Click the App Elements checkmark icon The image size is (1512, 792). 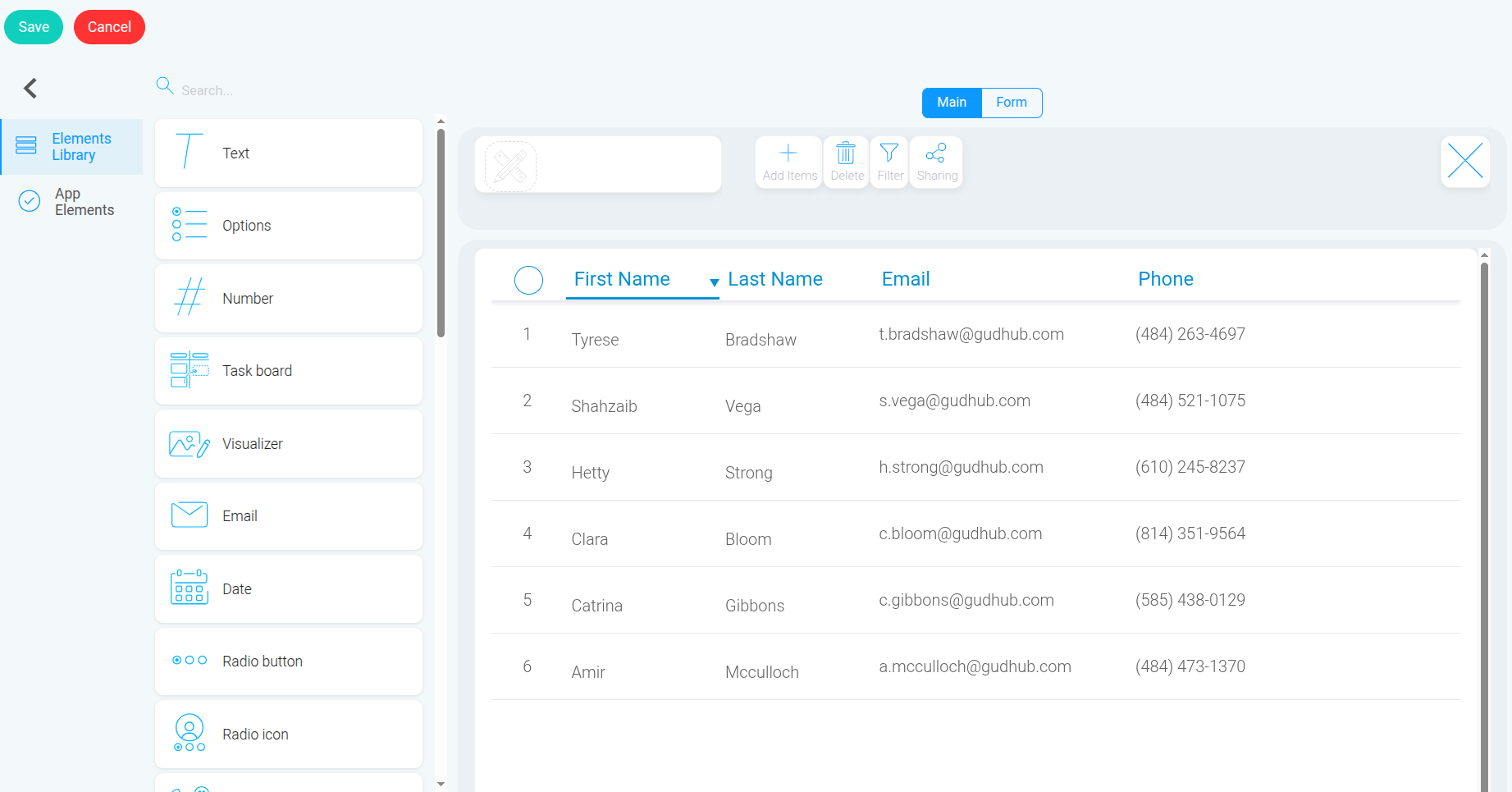30,201
